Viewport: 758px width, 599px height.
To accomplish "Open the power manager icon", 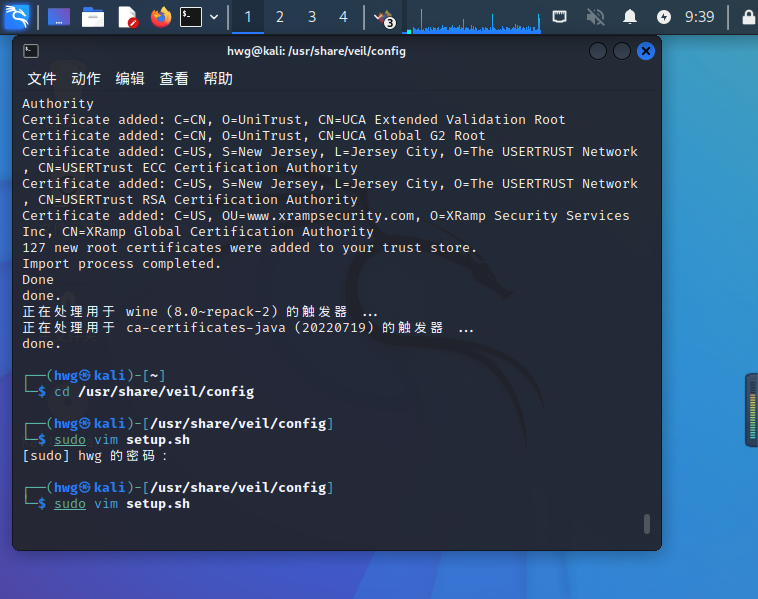I will pyautogui.click(x=664, y=17).
